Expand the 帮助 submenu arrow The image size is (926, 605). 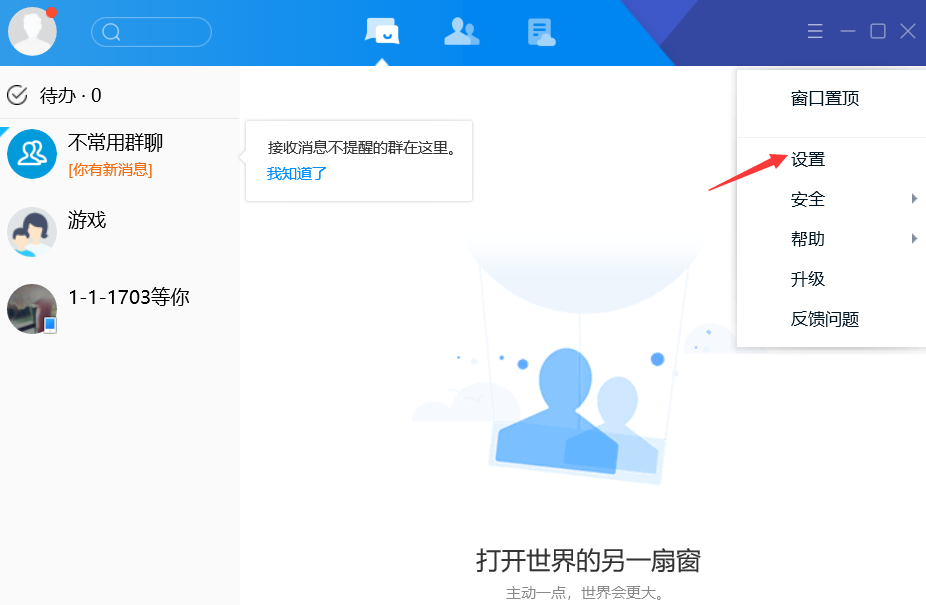click(914, 239)
